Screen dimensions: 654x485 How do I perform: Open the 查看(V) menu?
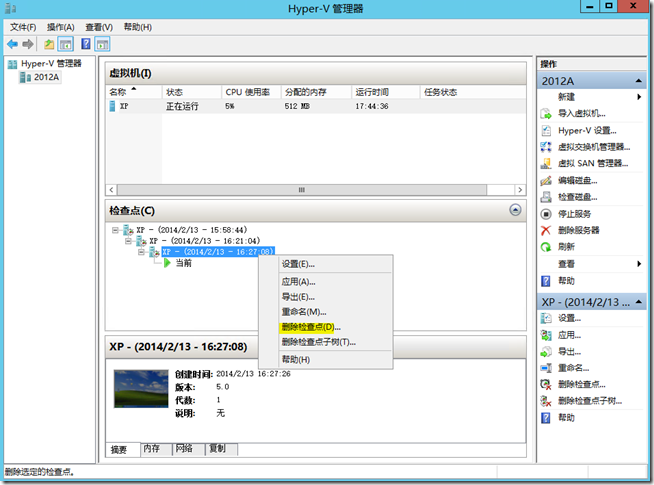tap(99, 27)
